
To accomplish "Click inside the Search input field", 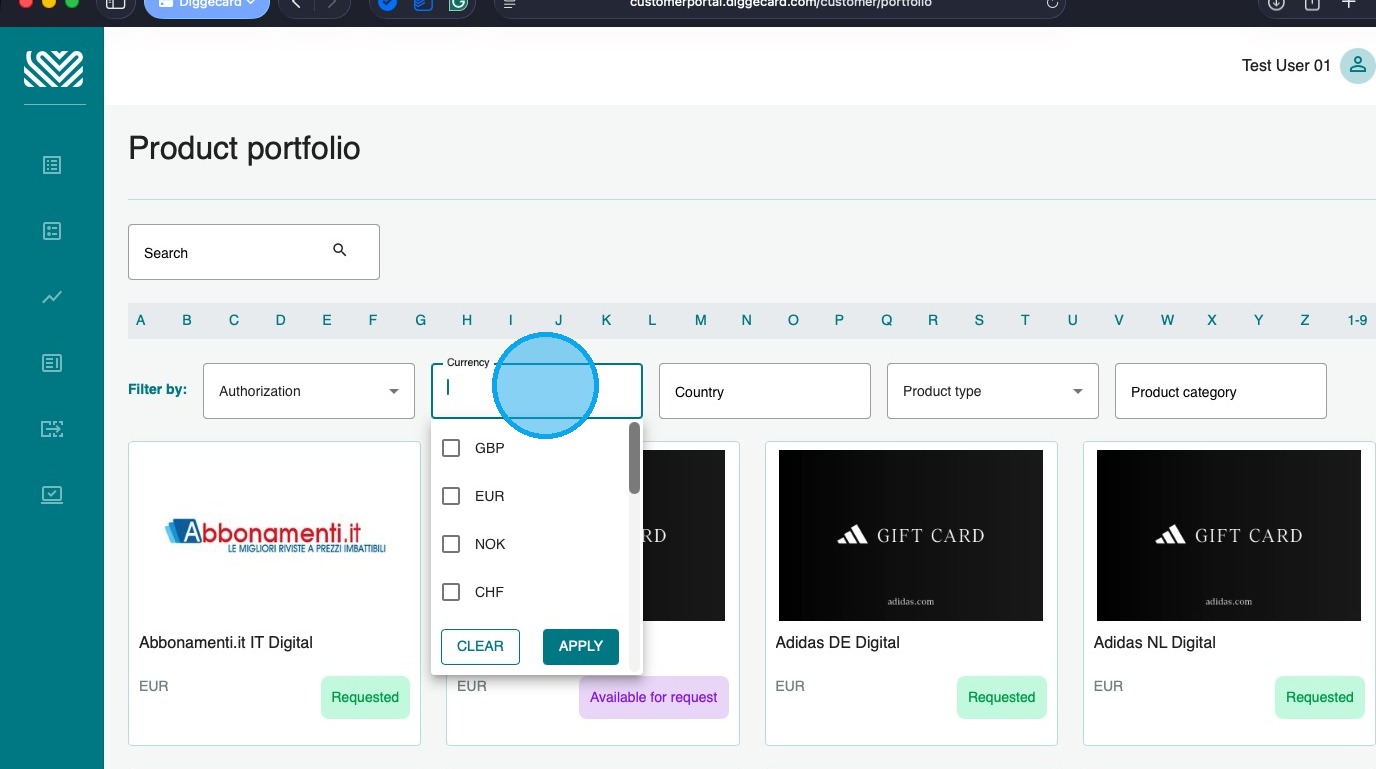I will click(x=254, y=252).
